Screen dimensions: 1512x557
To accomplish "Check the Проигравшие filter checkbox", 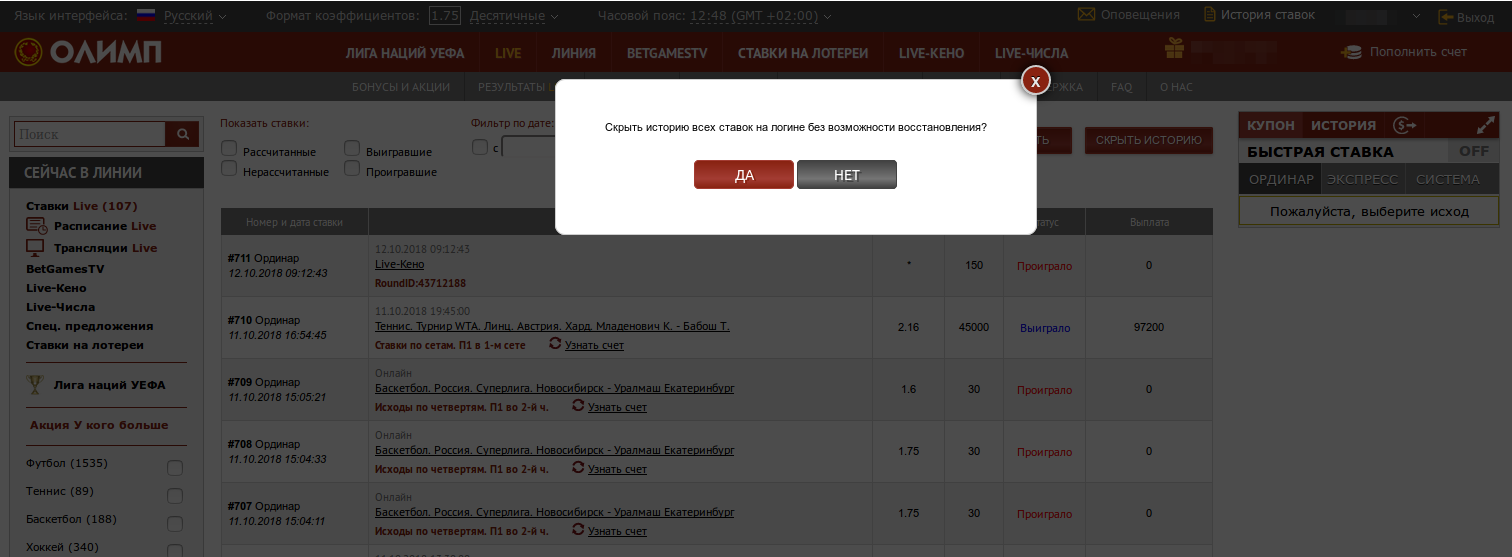I will (x=352, y=169).
